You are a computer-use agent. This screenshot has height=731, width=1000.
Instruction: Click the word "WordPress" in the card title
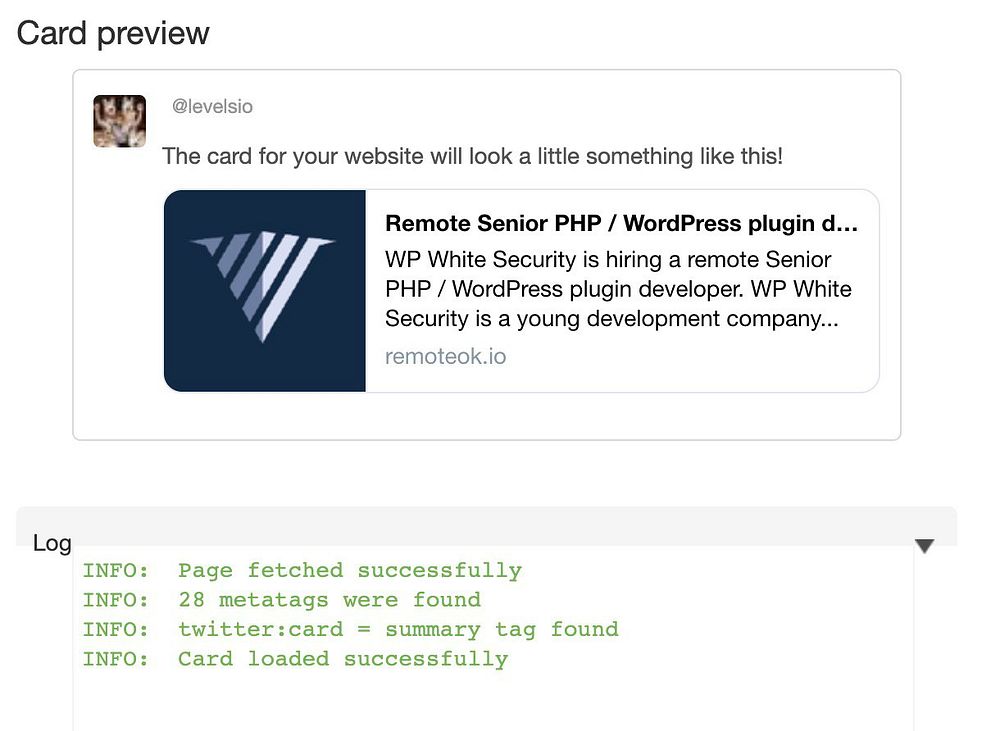684,223
